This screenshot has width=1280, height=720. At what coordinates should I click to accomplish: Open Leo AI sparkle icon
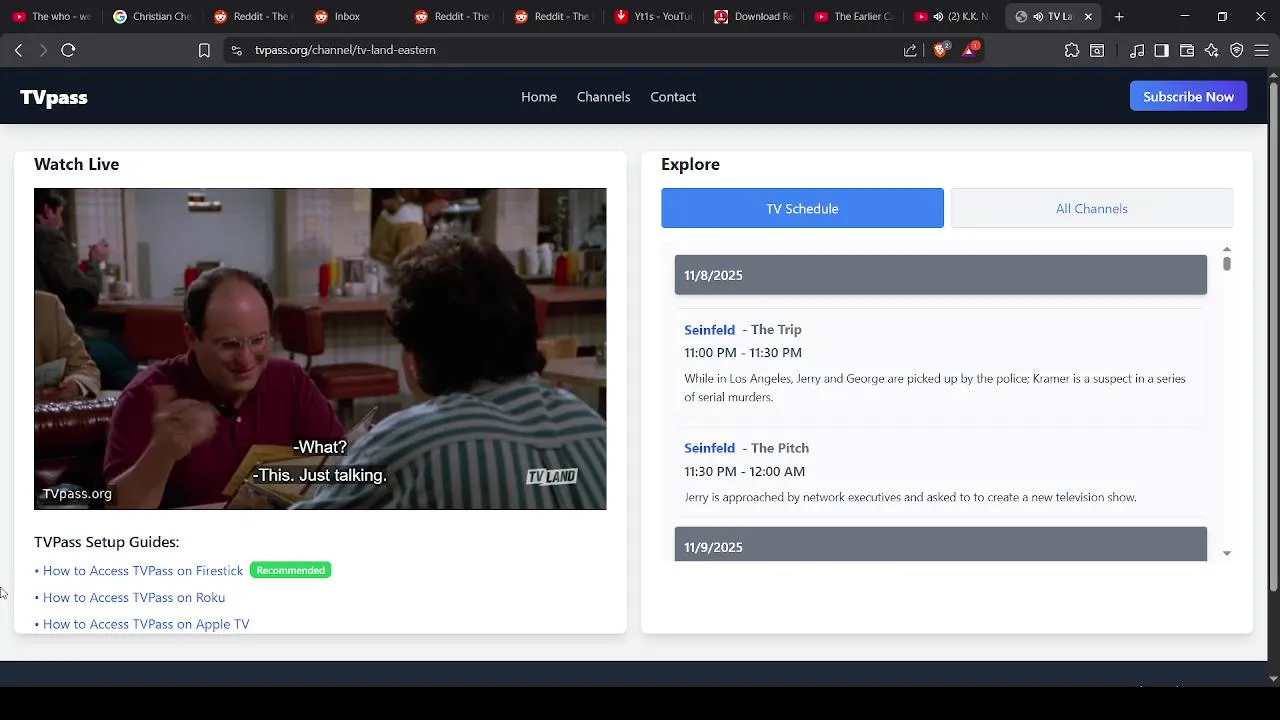pos(1212,50)
